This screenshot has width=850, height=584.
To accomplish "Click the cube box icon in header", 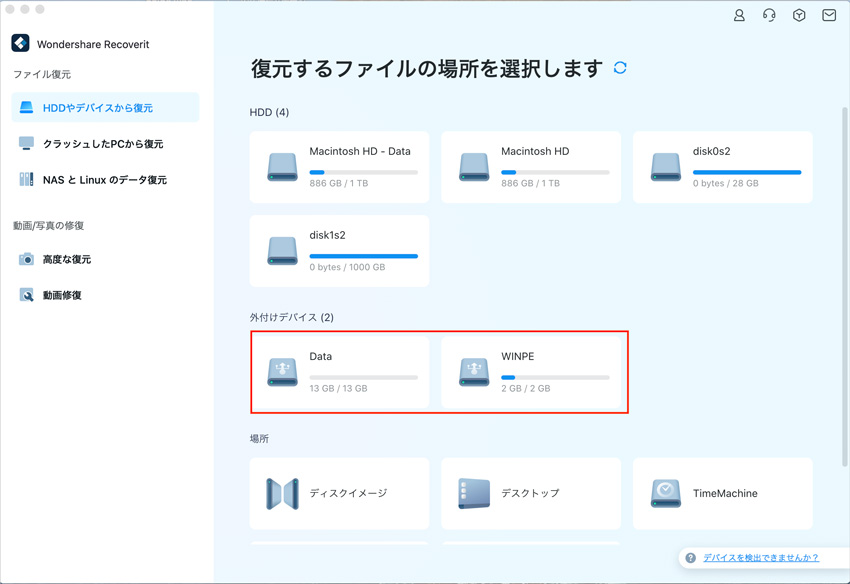I will (x=799, y=15).
